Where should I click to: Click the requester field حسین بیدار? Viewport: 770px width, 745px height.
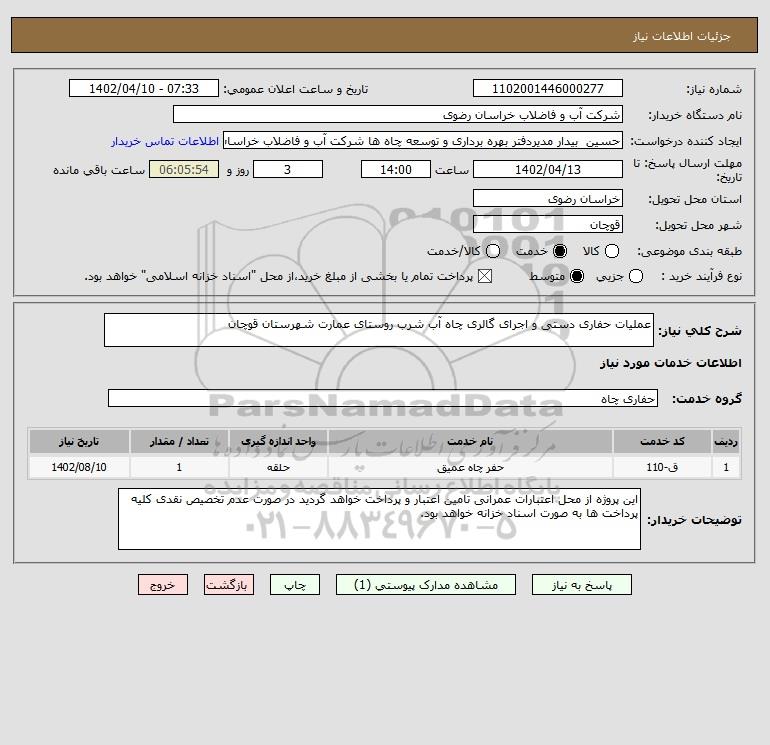(423, 141)
